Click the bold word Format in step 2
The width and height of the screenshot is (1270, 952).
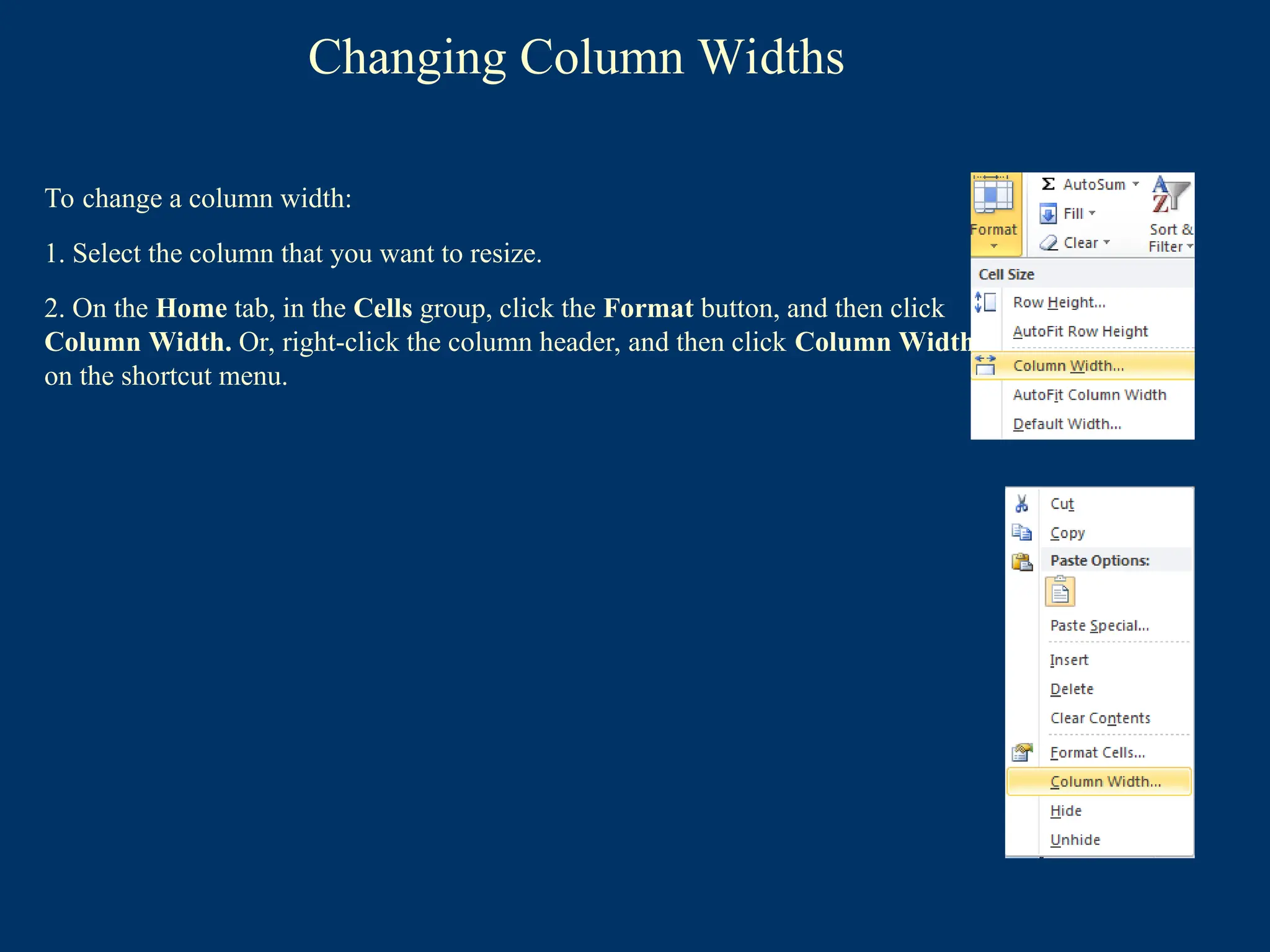[649, 308]
